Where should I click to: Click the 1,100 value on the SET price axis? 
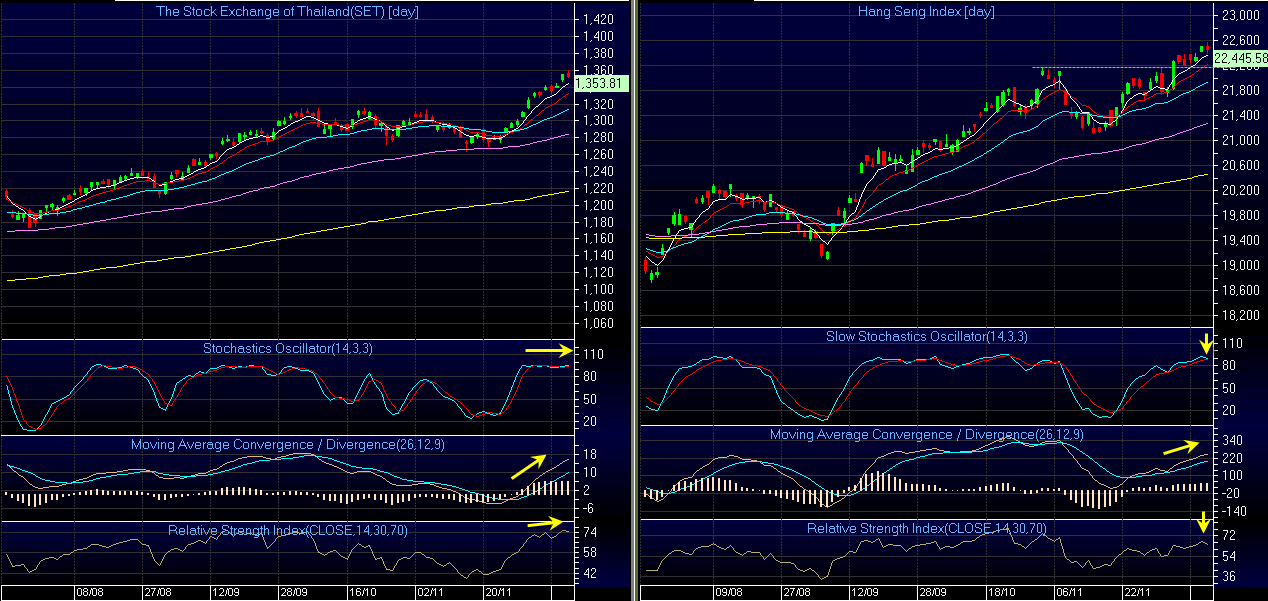[597, 290]
